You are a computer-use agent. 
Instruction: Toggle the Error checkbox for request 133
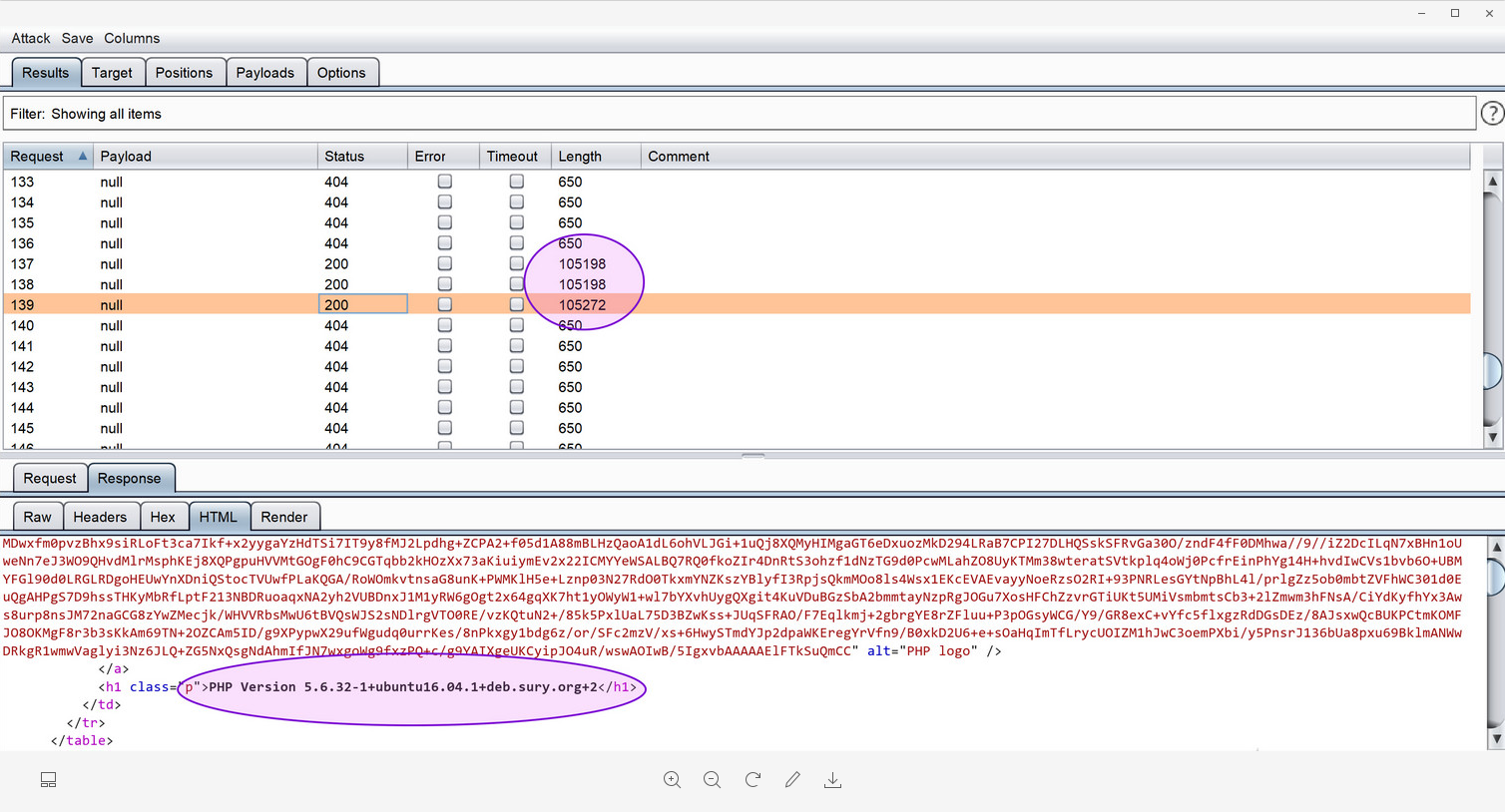tap(445, 182)
